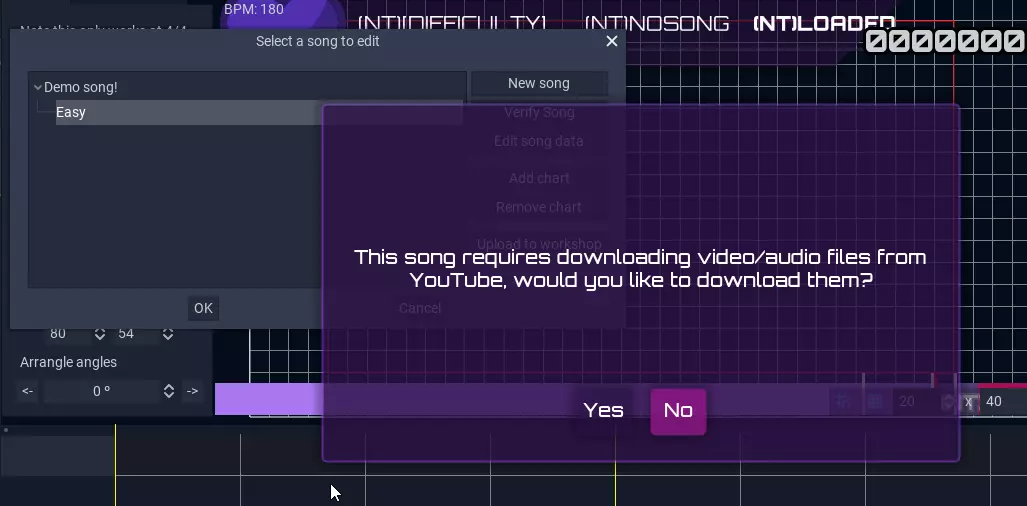Click the (NT)LOADED status text
Image resolution: width=1027 pixels, height=506 pixels.
click(x=824, y=24)
